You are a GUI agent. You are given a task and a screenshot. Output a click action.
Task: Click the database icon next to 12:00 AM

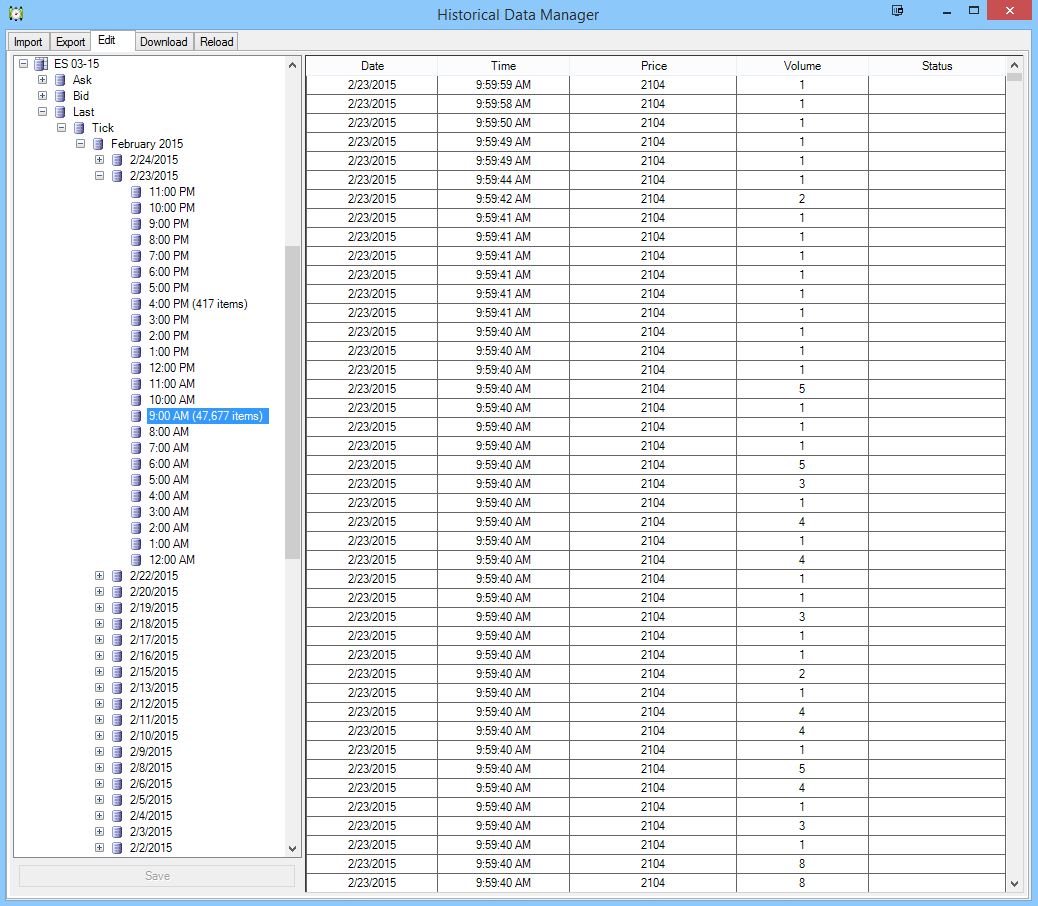[136, 560]
